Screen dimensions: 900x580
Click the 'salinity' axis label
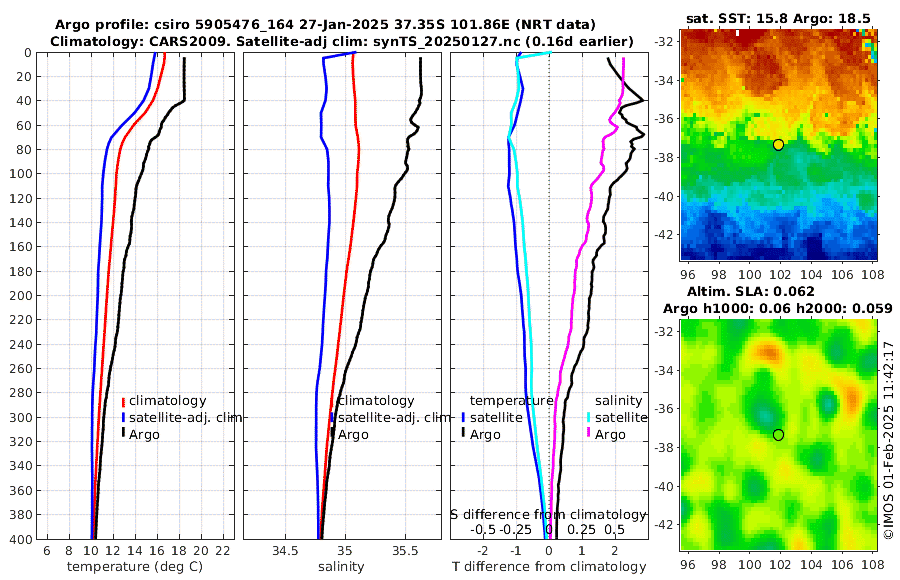(x=342, y=567)
